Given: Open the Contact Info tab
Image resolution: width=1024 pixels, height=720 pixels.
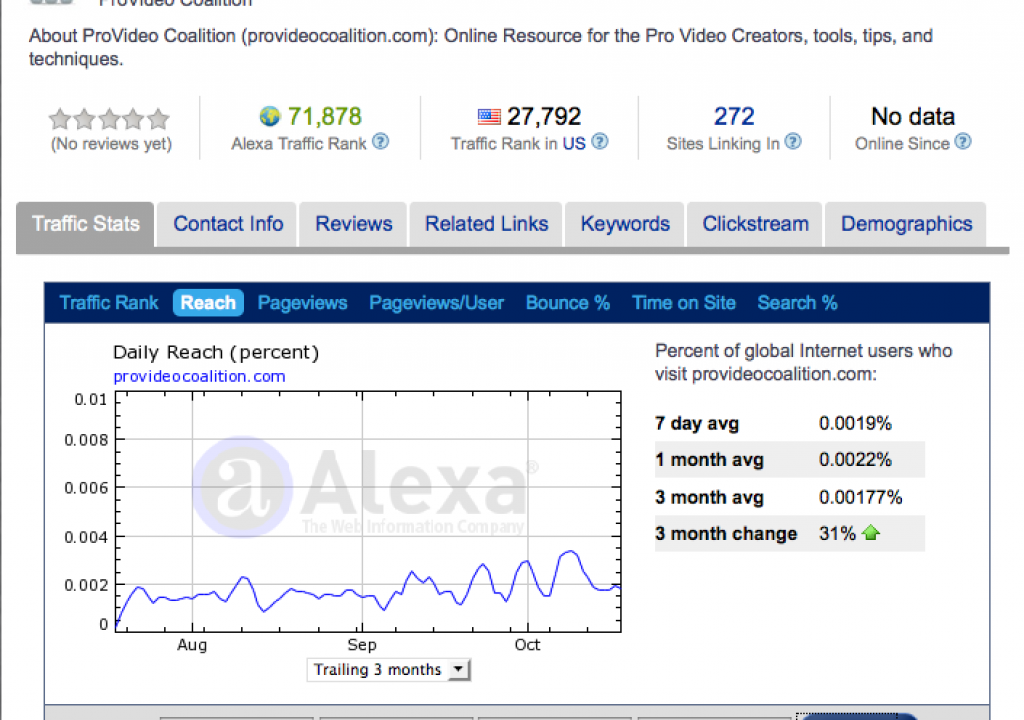Looking at the screenshot, I should click(228, 224).
